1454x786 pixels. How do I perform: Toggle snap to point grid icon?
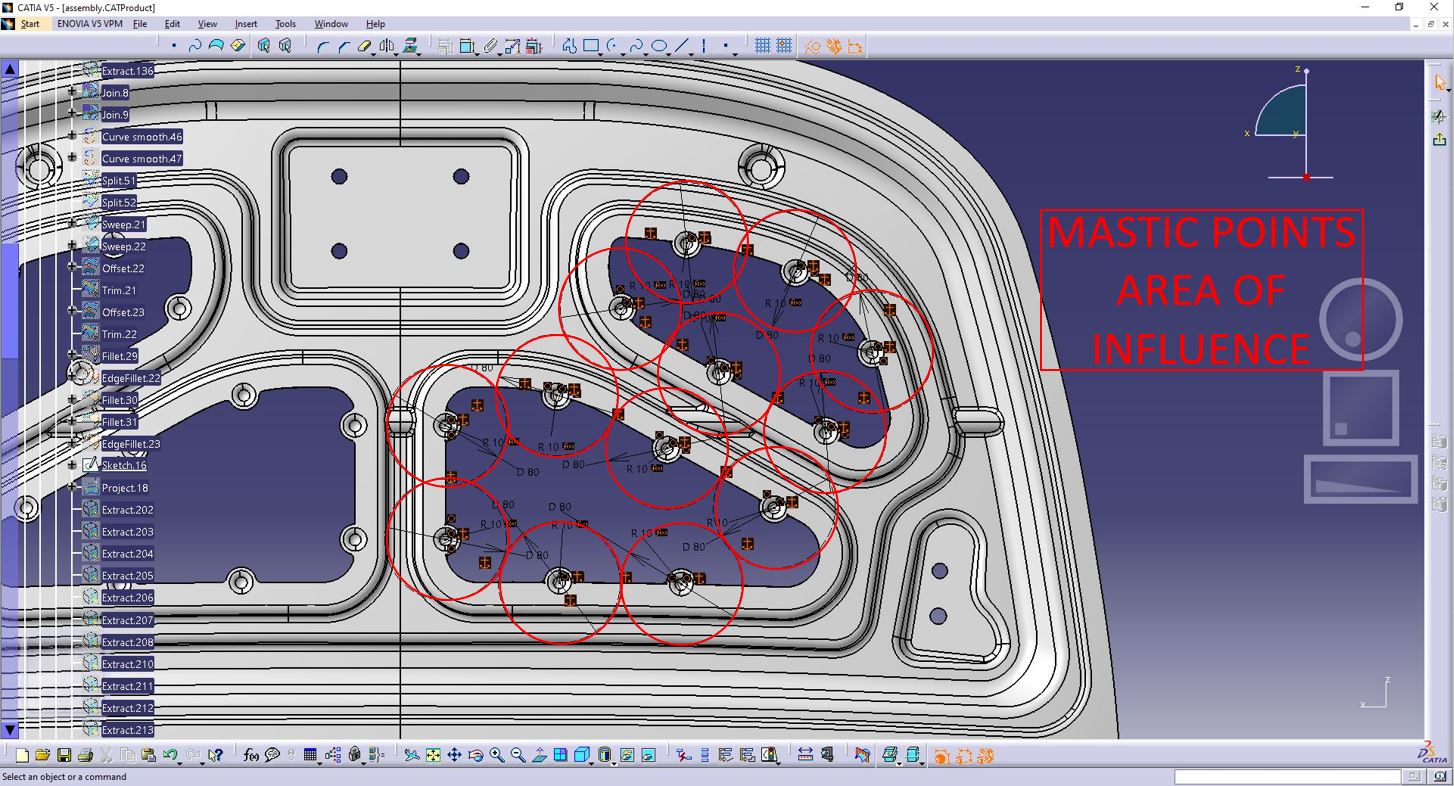[x=784, y=46]
